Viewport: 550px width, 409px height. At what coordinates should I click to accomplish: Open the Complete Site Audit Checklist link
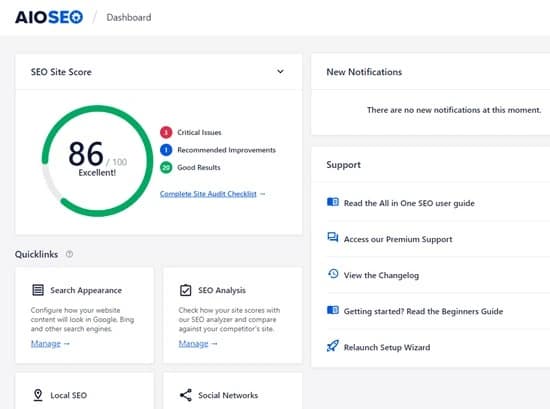pos(208,194)
